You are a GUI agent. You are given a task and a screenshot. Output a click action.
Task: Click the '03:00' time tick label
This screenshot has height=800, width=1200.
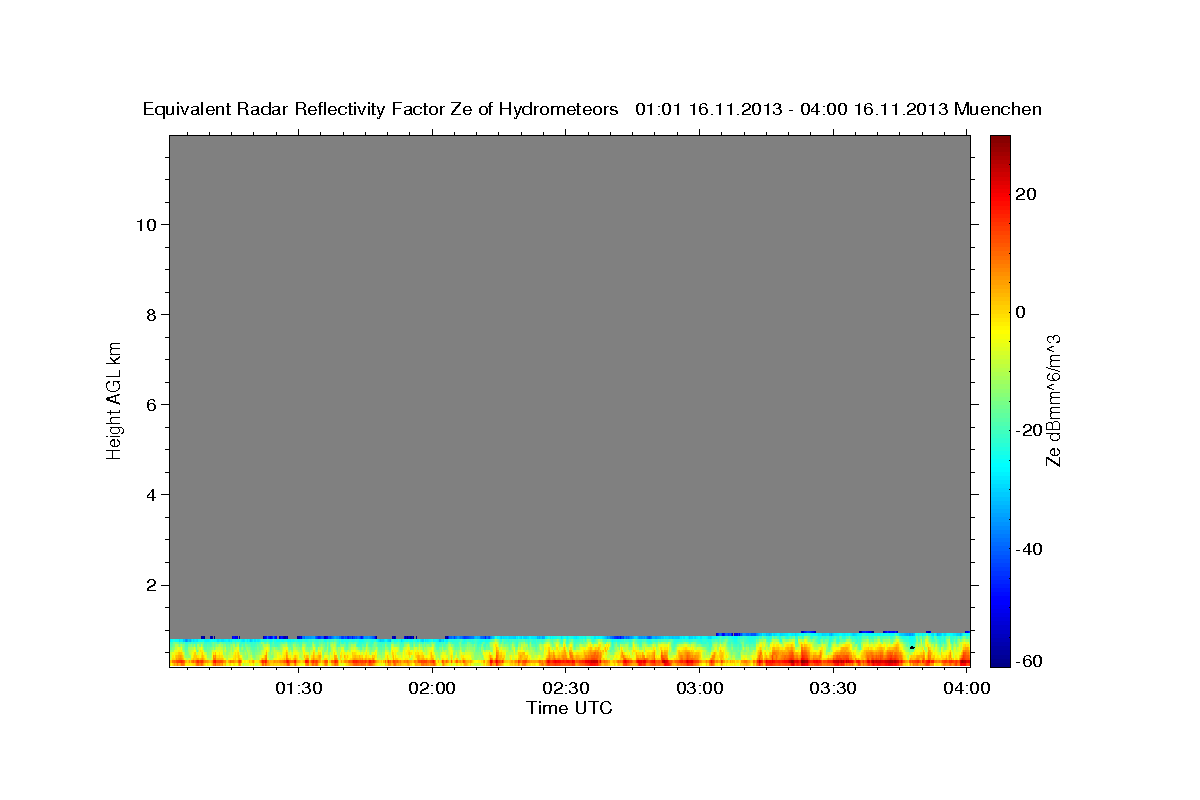click(700, 688)
